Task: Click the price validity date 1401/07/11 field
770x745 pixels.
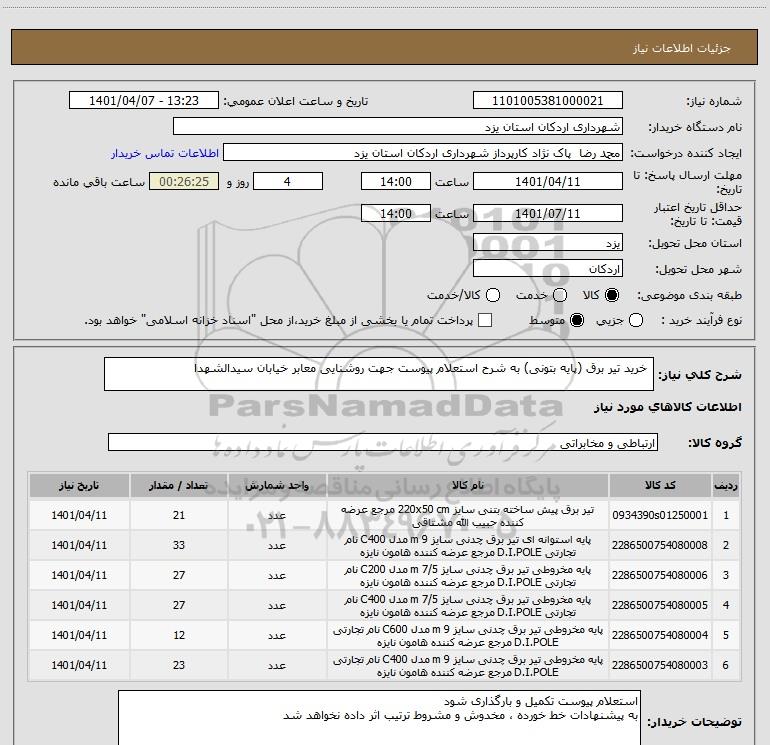Action: (548, 213)
